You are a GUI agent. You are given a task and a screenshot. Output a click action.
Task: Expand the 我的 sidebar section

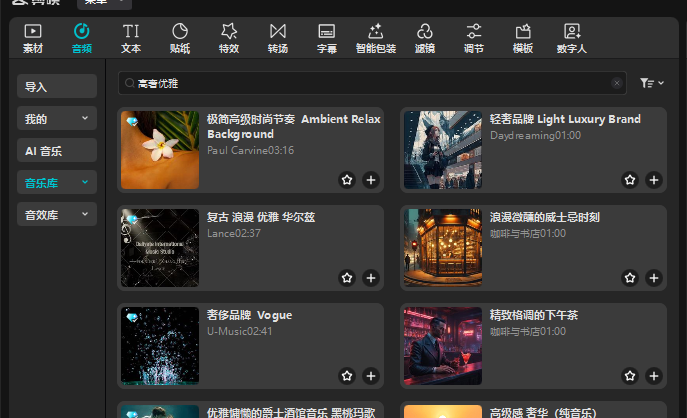coord(57,119)
